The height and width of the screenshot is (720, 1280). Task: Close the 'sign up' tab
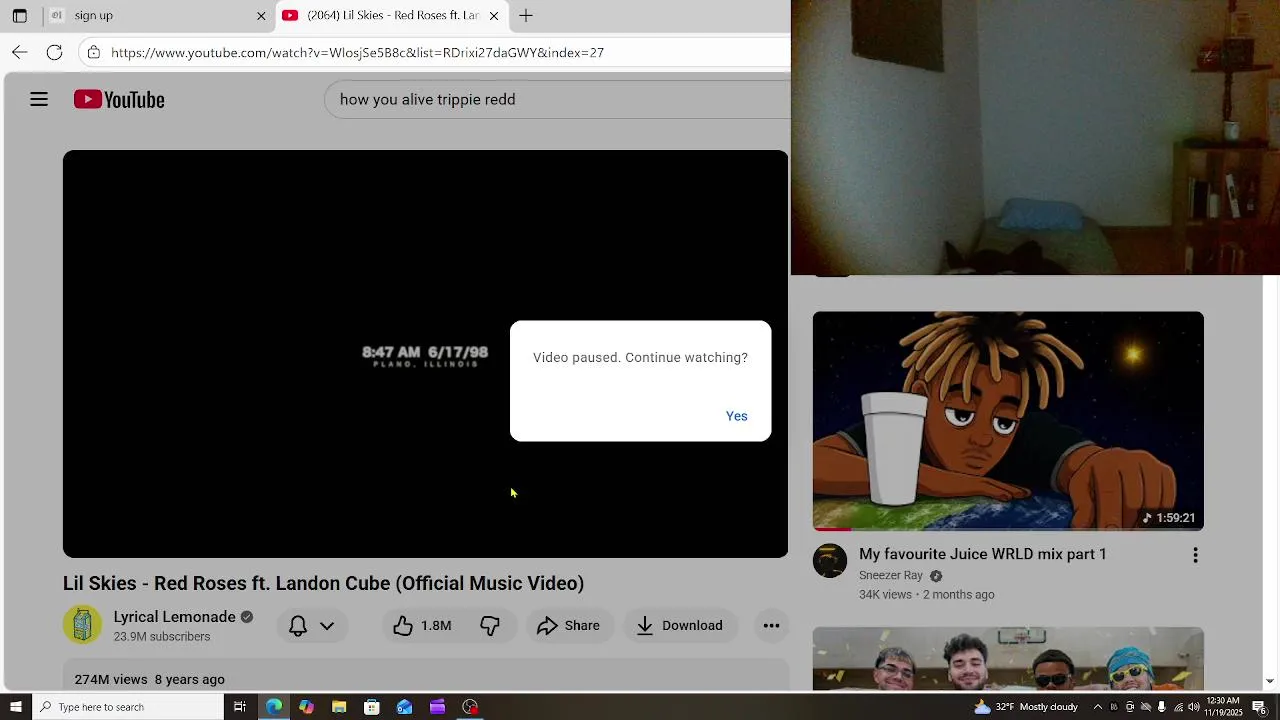[x=261, y=16]
